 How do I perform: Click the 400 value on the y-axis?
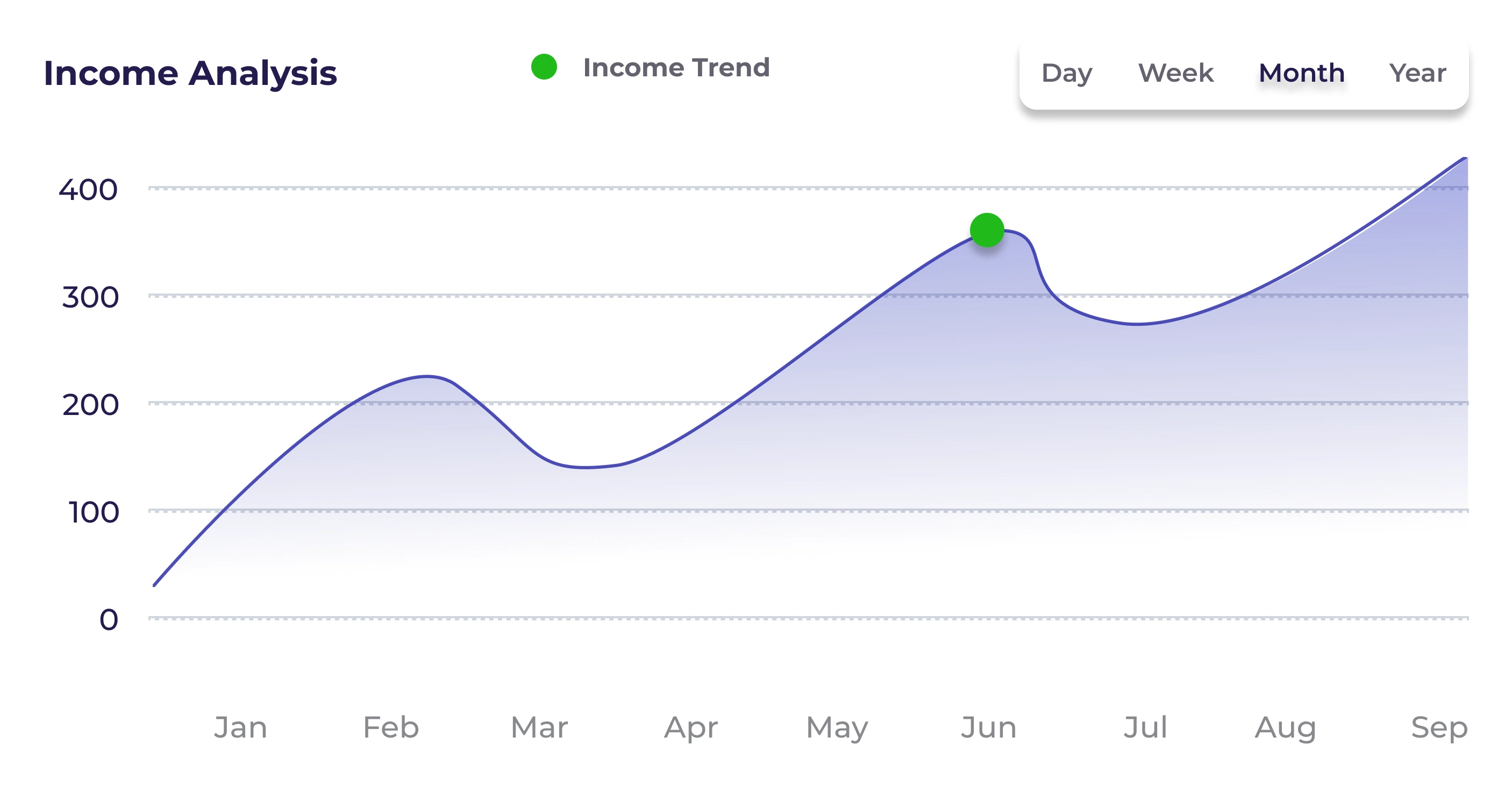click(88, 190)
